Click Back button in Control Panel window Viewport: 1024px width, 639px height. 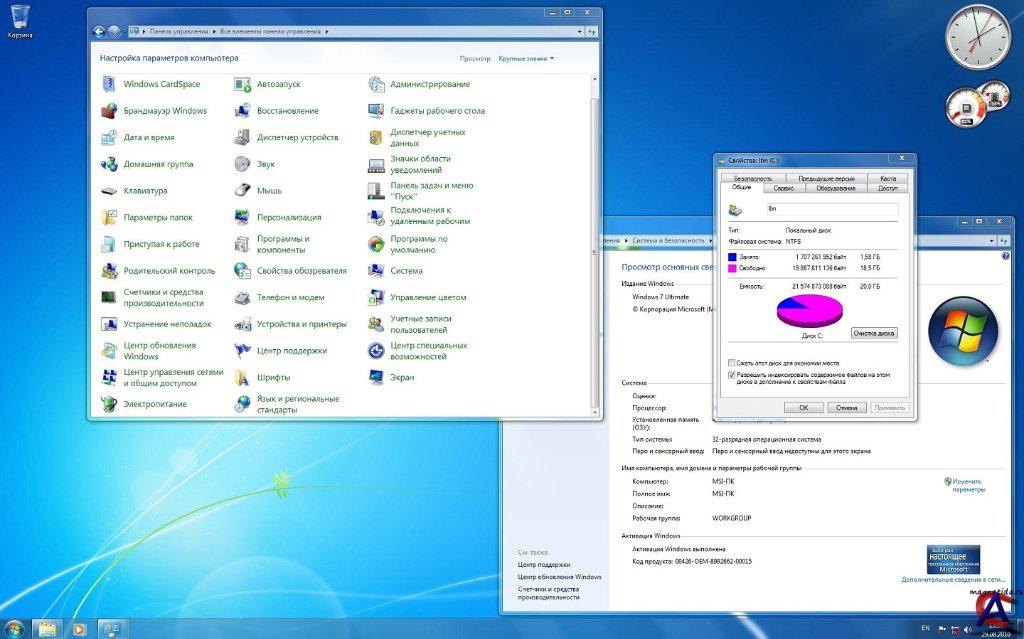pyautogui.click(x=99, y=31)
